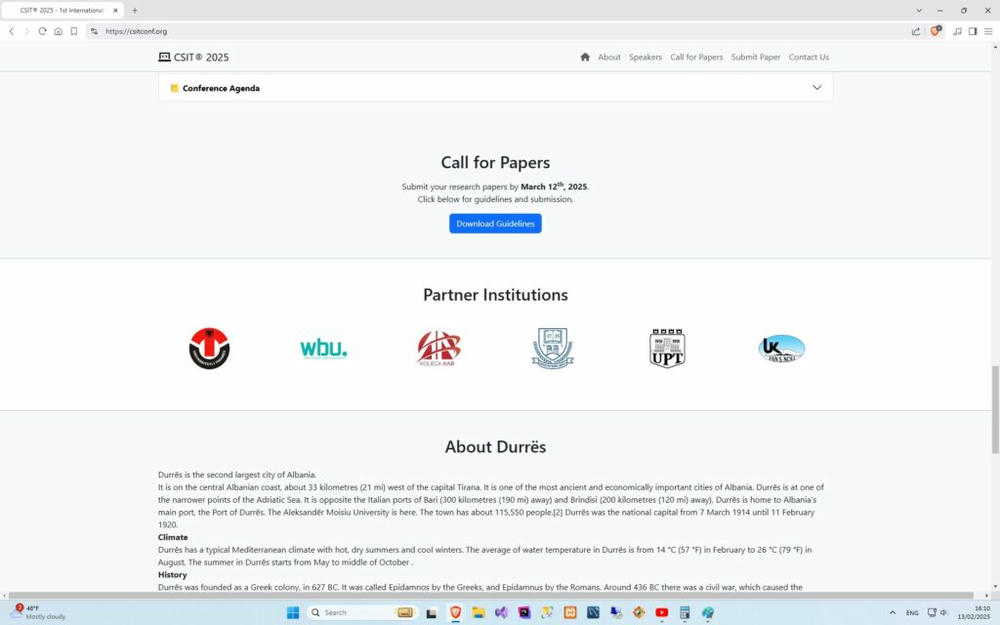Open the Brave Shields icon in address bar
Image resolution: width=1000 pixels, height=625 pixels.
935,31
